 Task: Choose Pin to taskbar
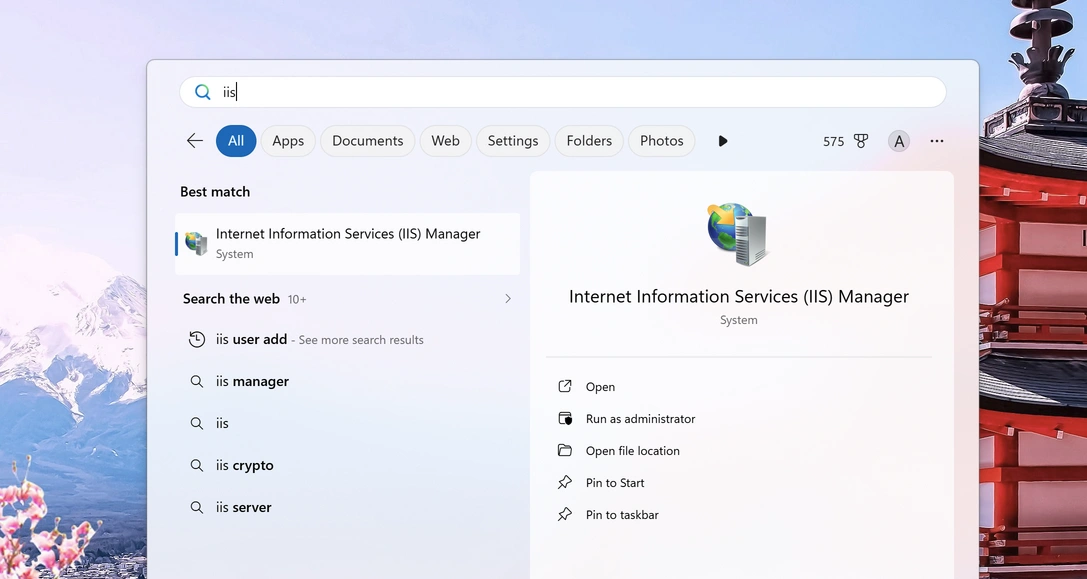pyautogui.click(x=622, y=515)
